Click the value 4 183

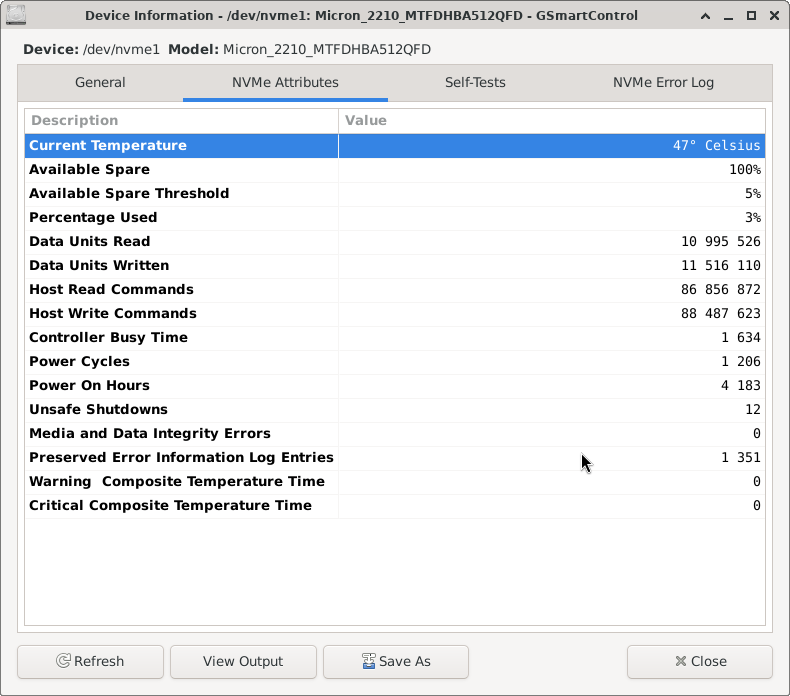[741, 386]
